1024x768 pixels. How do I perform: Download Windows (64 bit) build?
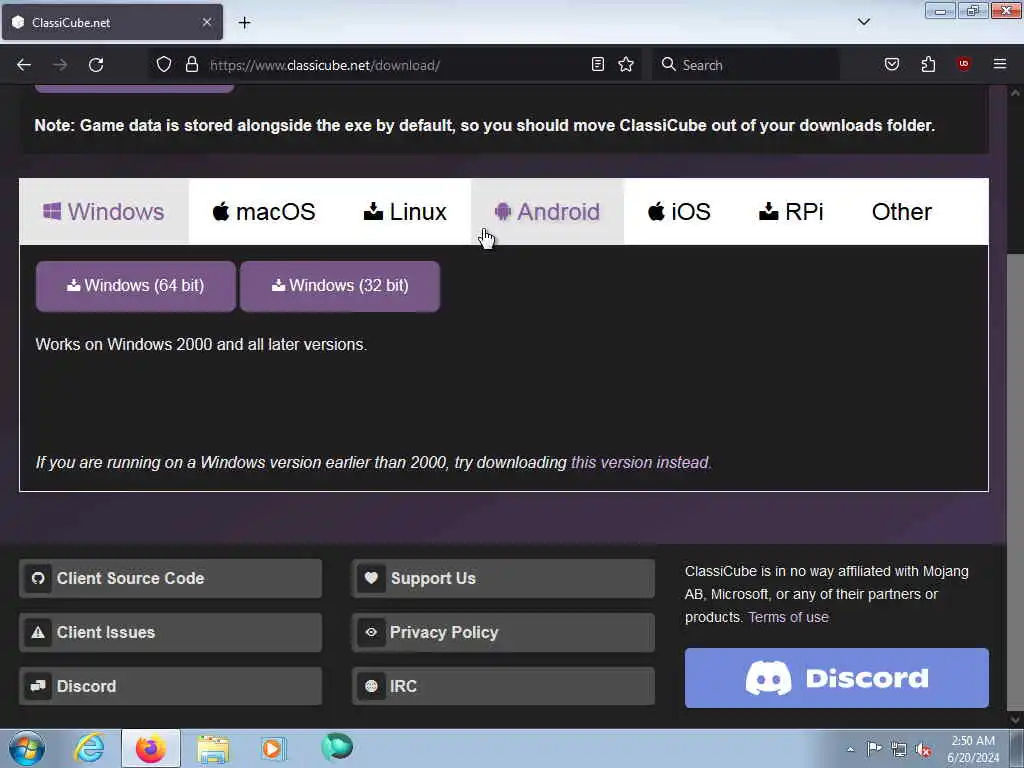136,286
